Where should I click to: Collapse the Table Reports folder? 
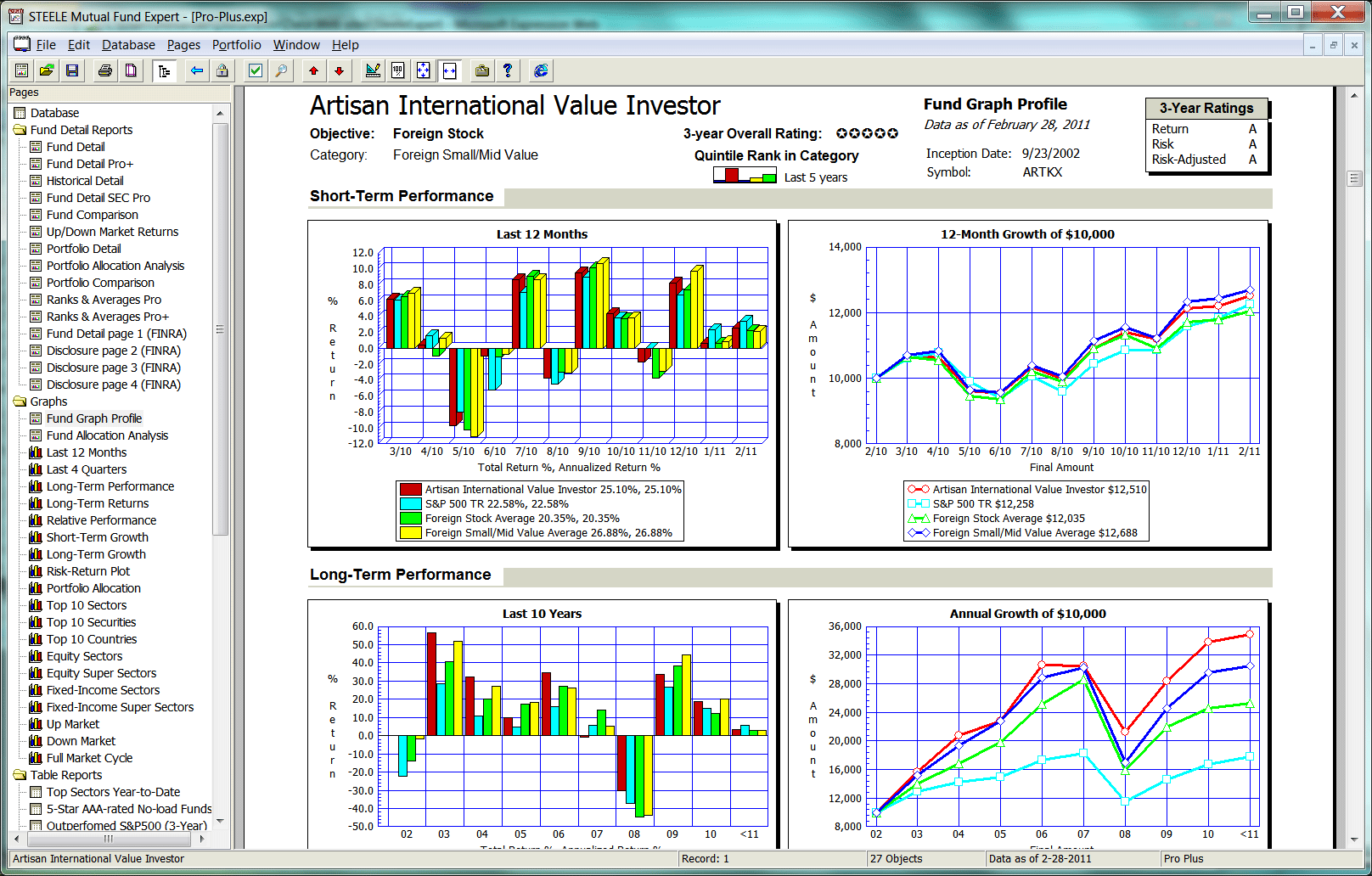pyautogui.click(x=20, y=775)
